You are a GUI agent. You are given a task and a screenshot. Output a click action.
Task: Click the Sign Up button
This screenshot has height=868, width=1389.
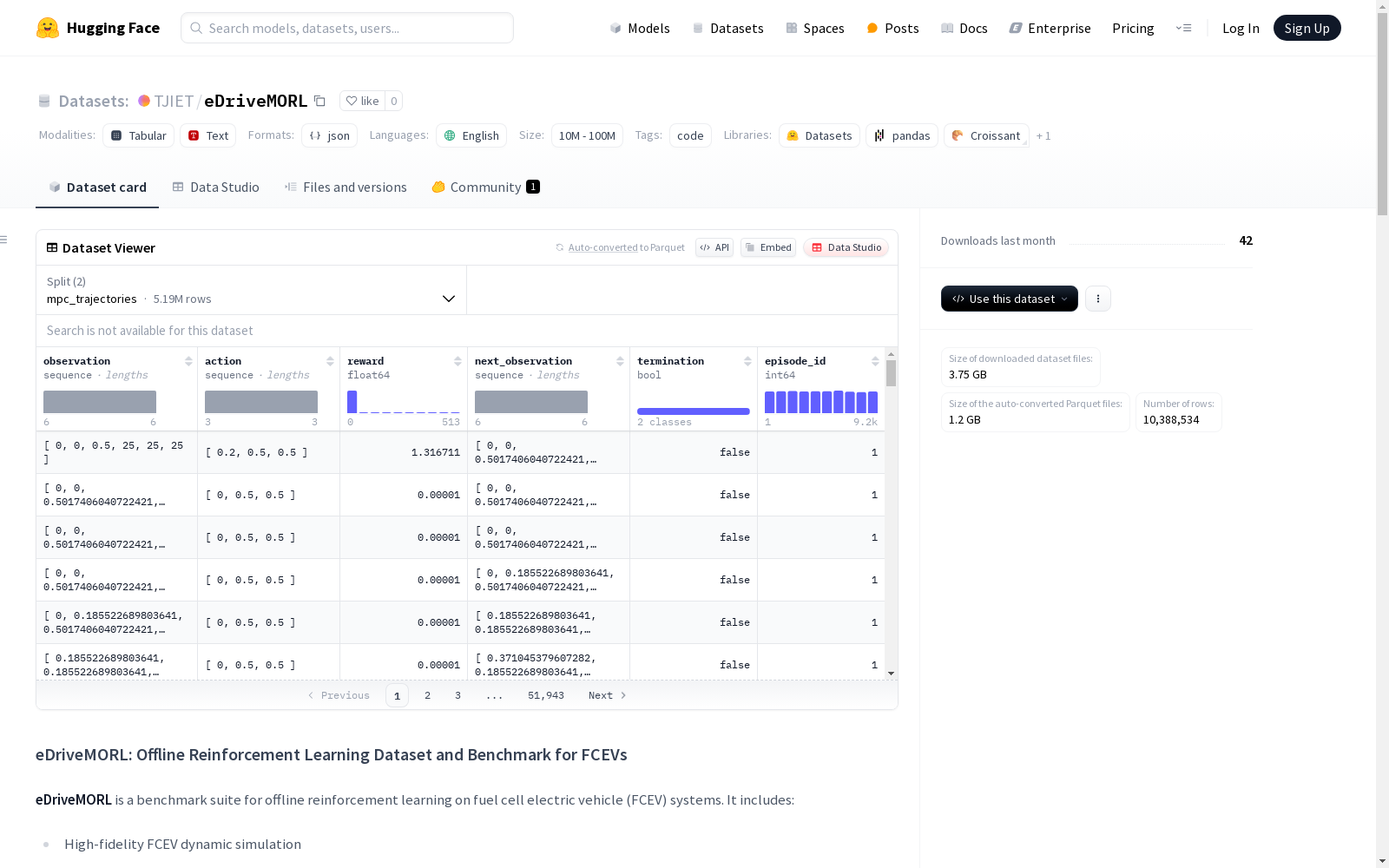[x=1307, y=28]
